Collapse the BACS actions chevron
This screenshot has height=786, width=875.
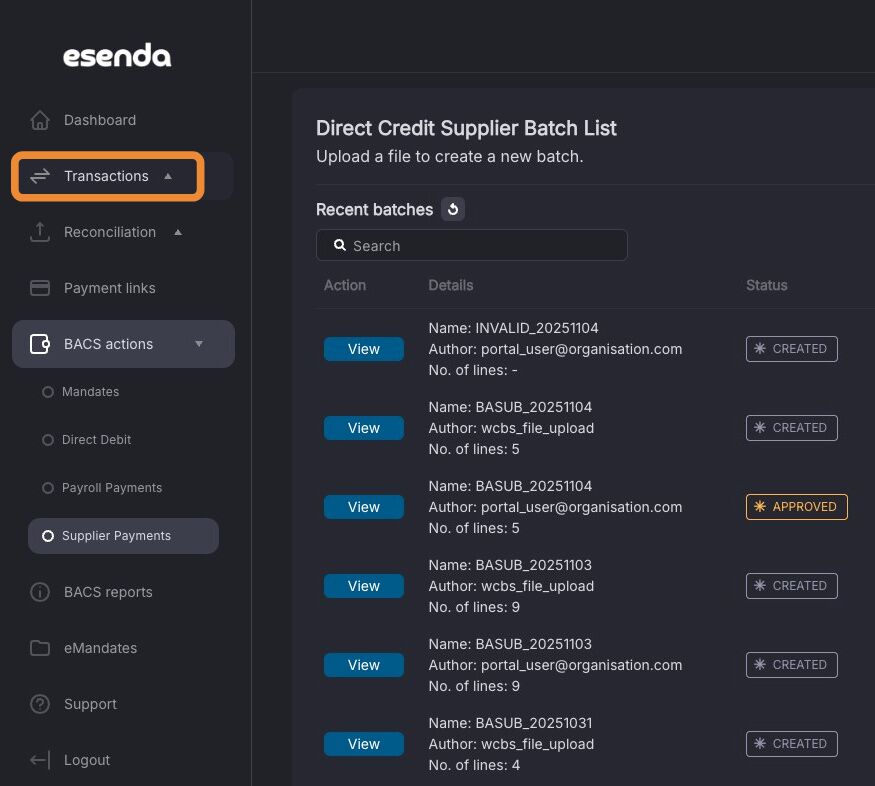pyautogui.click(x=199, y=344)
